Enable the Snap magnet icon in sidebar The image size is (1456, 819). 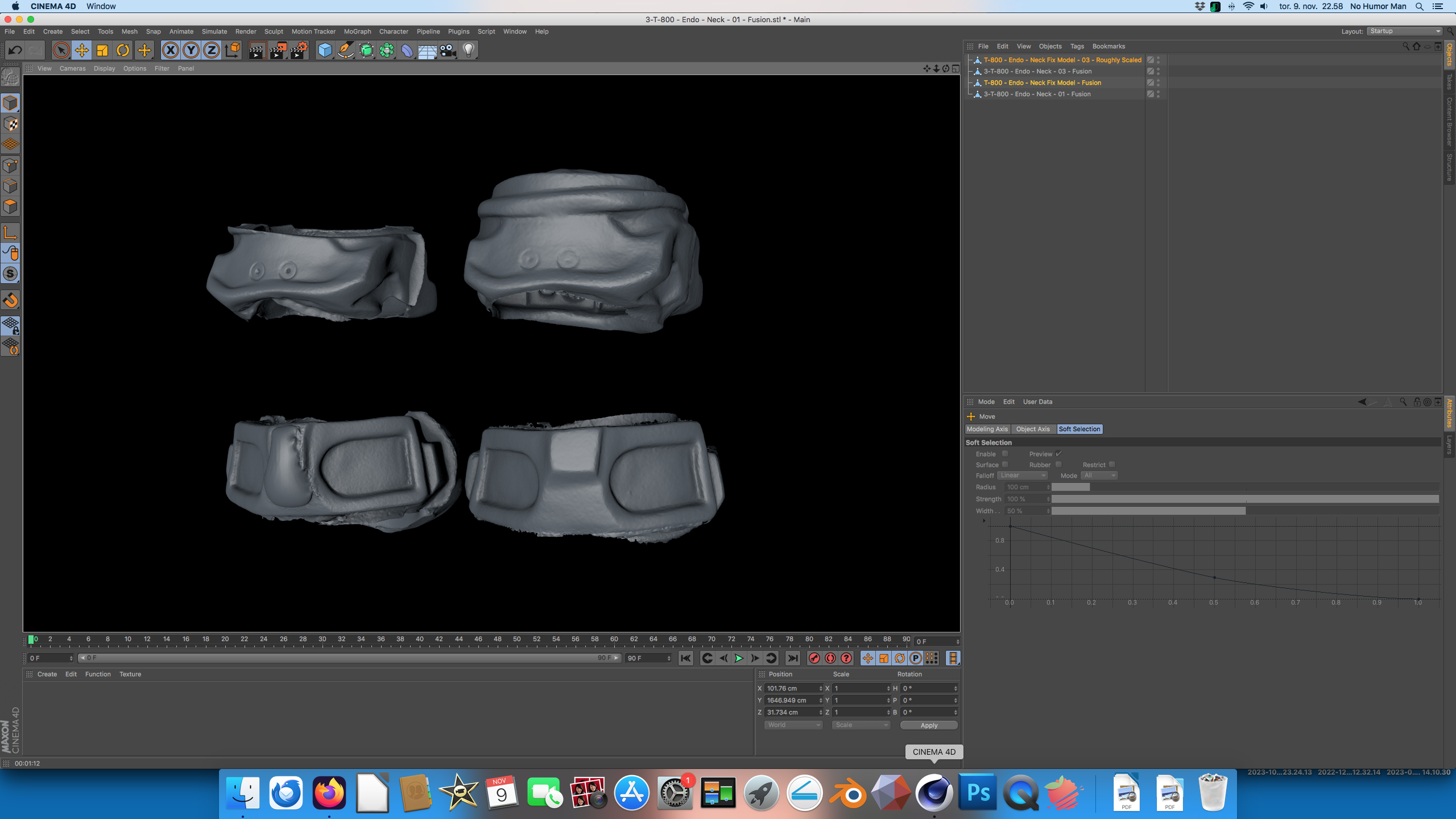coord(11,300)
